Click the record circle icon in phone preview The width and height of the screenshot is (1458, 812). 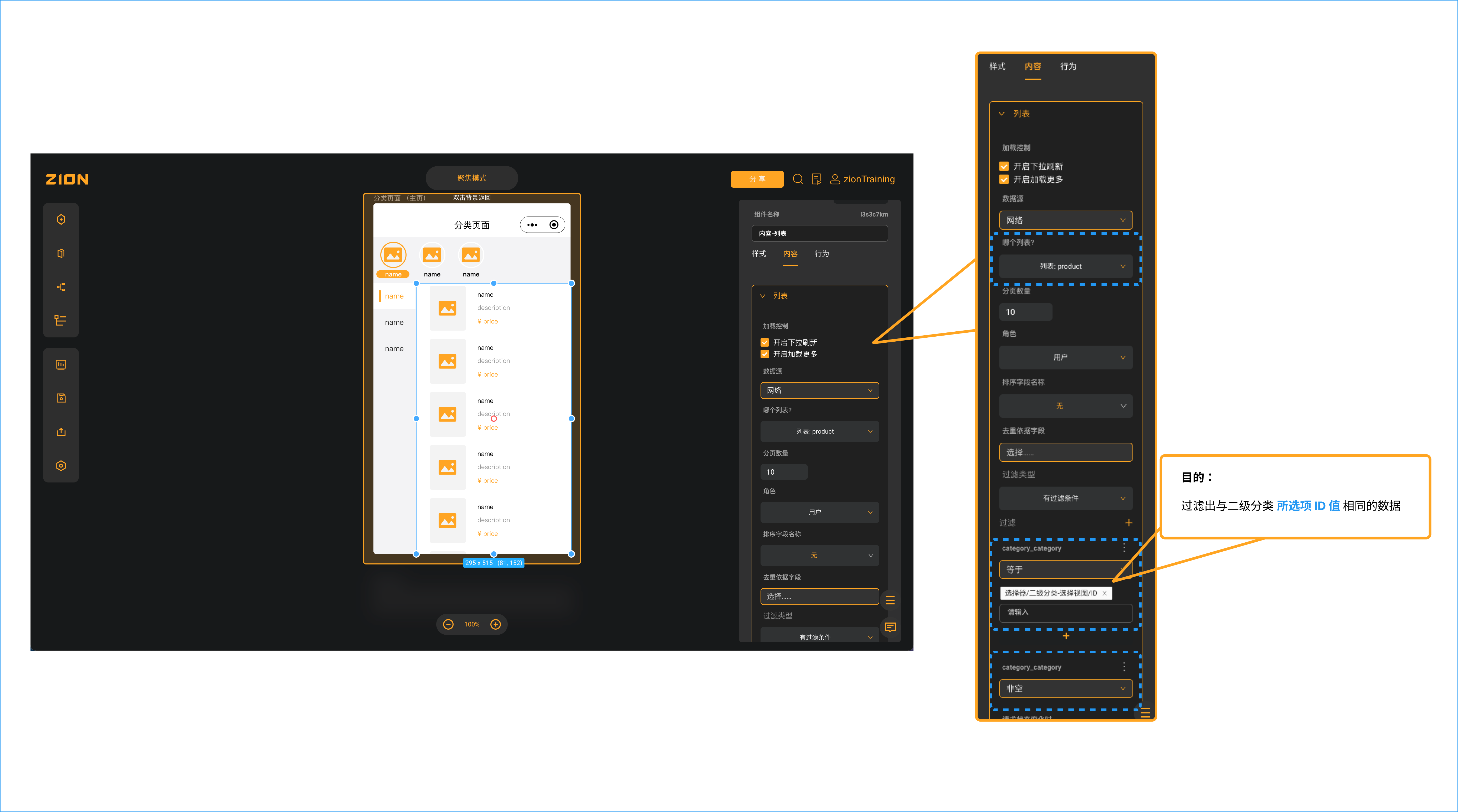pyautogui.click(x=554, y=225)
